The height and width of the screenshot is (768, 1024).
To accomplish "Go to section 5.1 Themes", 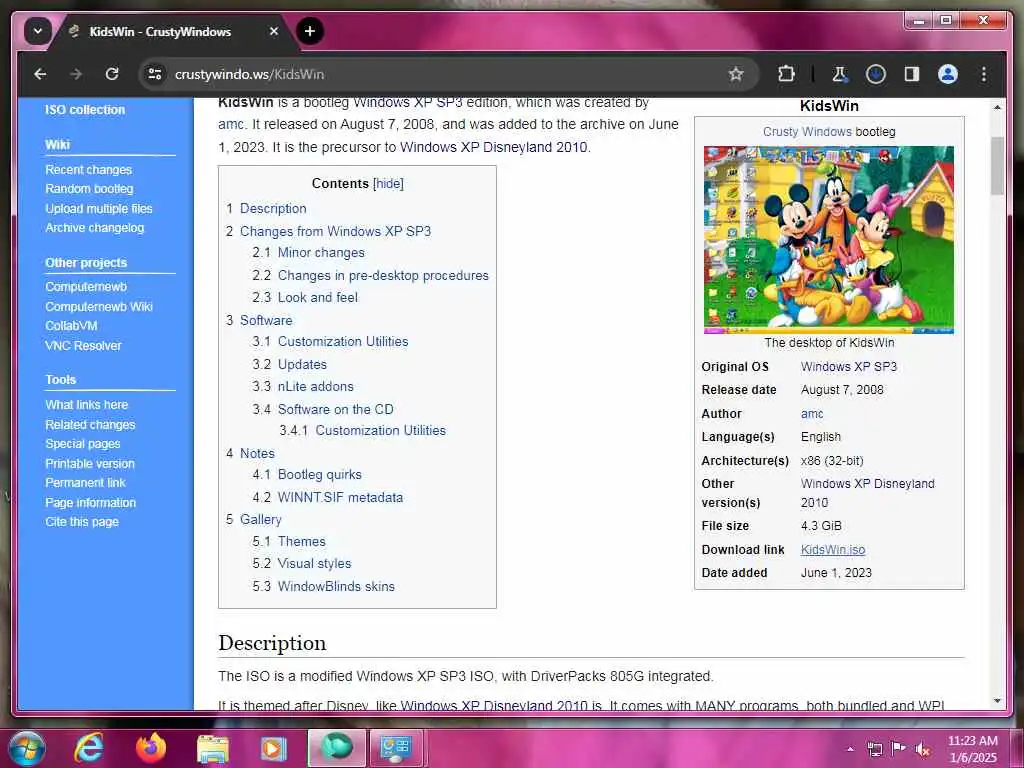I will 302,541.
